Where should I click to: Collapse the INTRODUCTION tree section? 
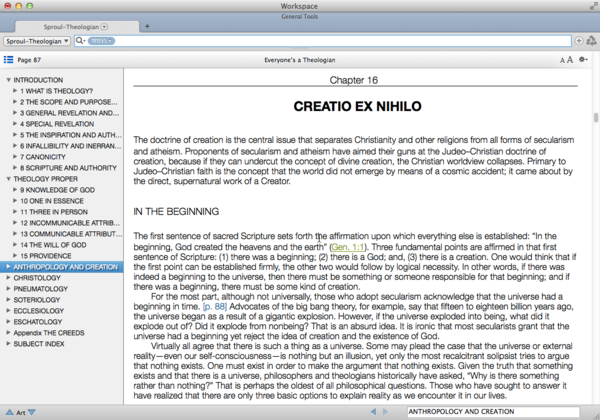[x=9, y=79]
